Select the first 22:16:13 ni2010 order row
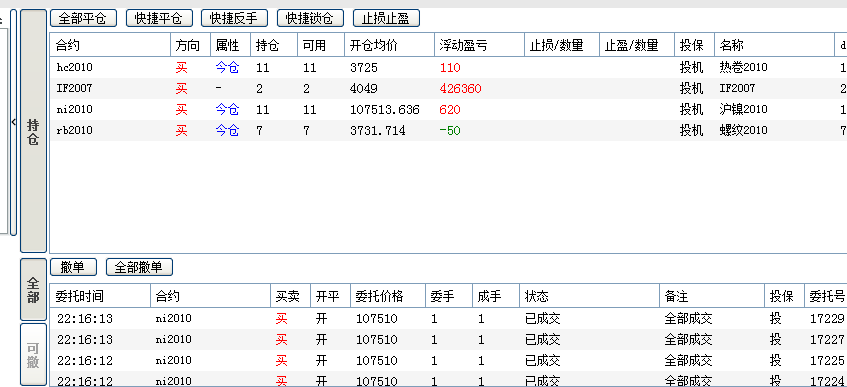 448,319
